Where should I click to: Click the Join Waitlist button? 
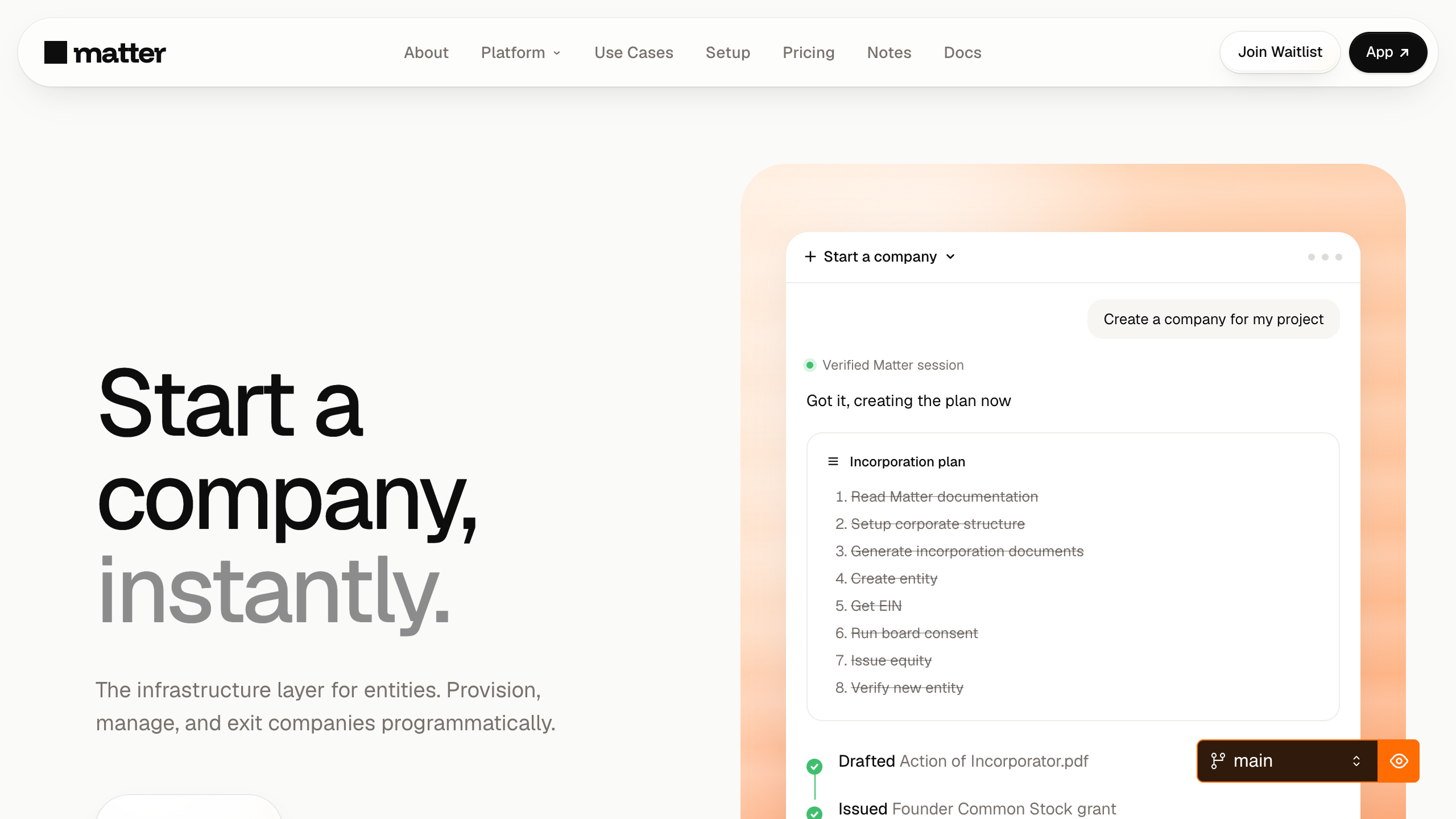tap(1280, 52)
